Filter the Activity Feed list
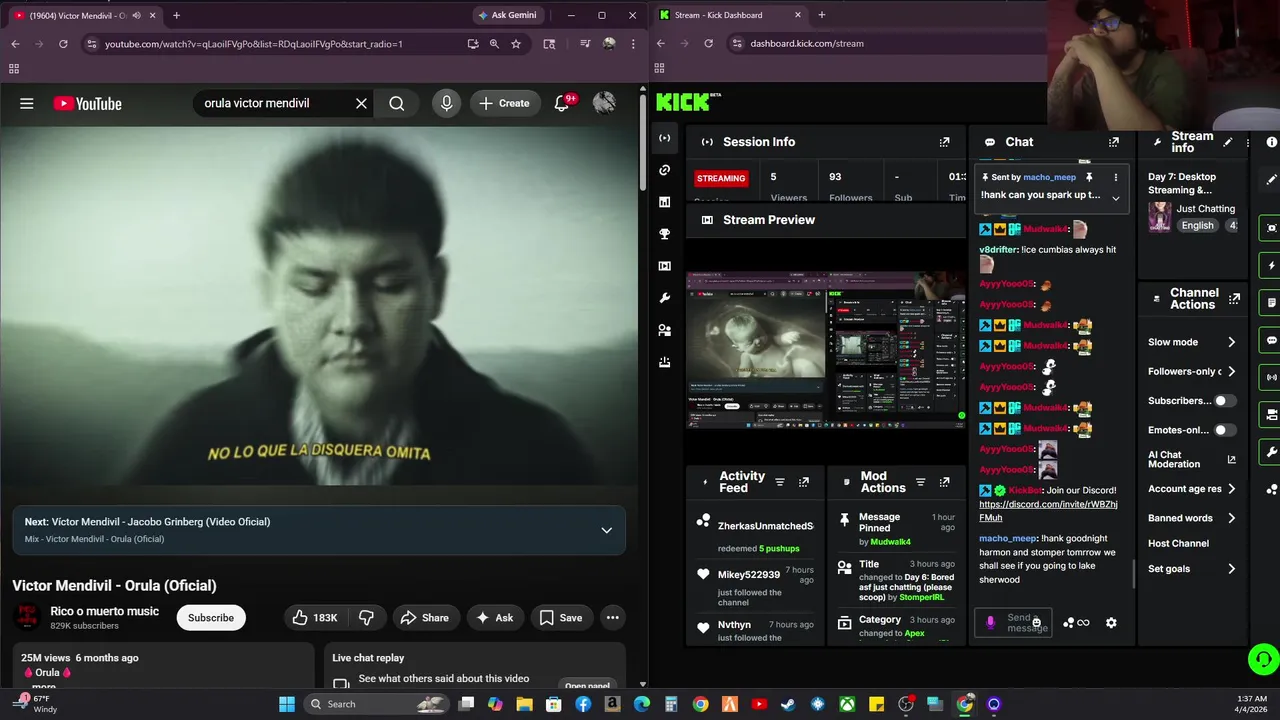This screenshot has height=720, width=1280. click(x=780, y=482)
